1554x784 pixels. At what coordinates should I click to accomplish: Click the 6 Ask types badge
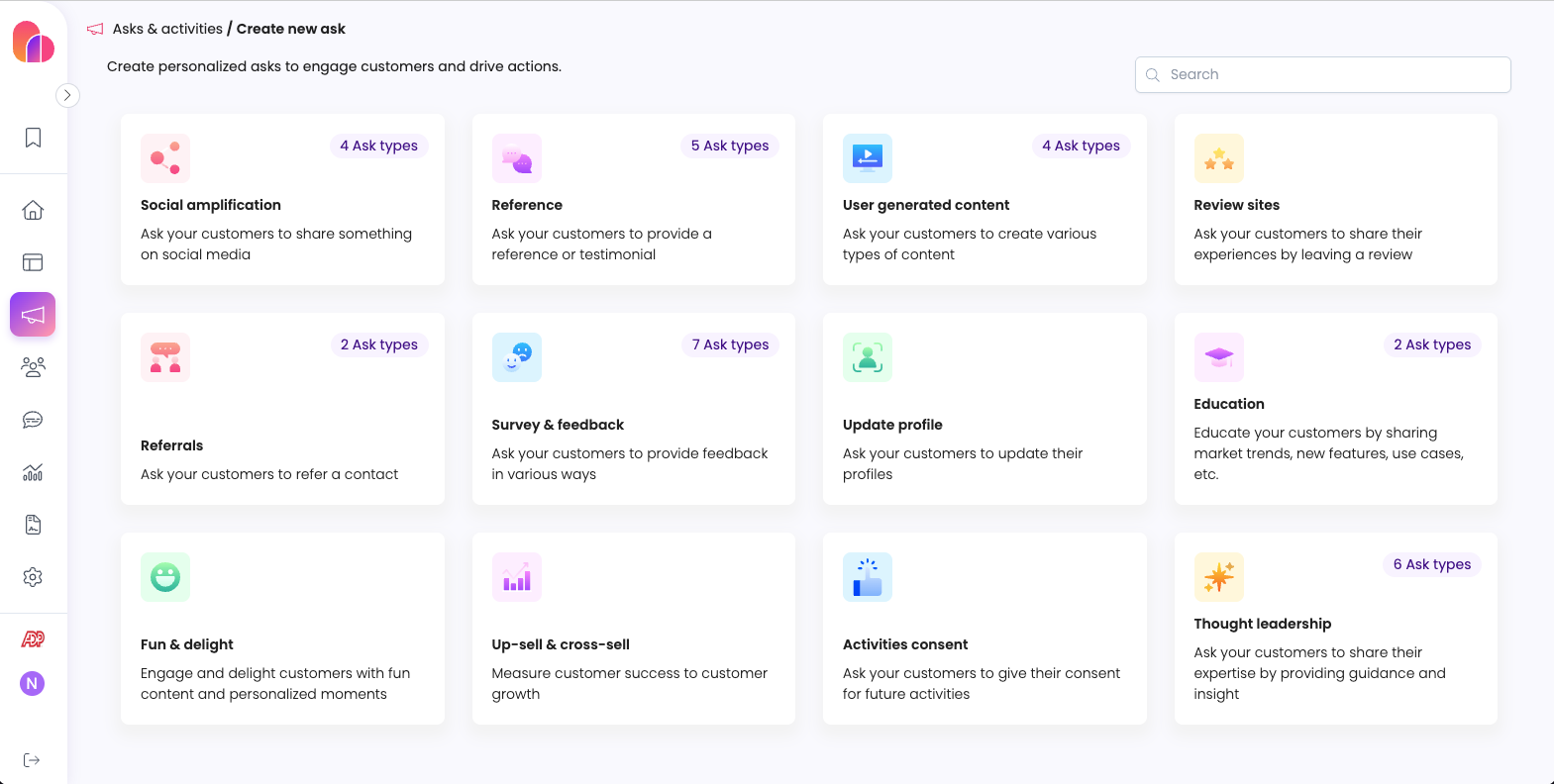[x=1432, y=564]
